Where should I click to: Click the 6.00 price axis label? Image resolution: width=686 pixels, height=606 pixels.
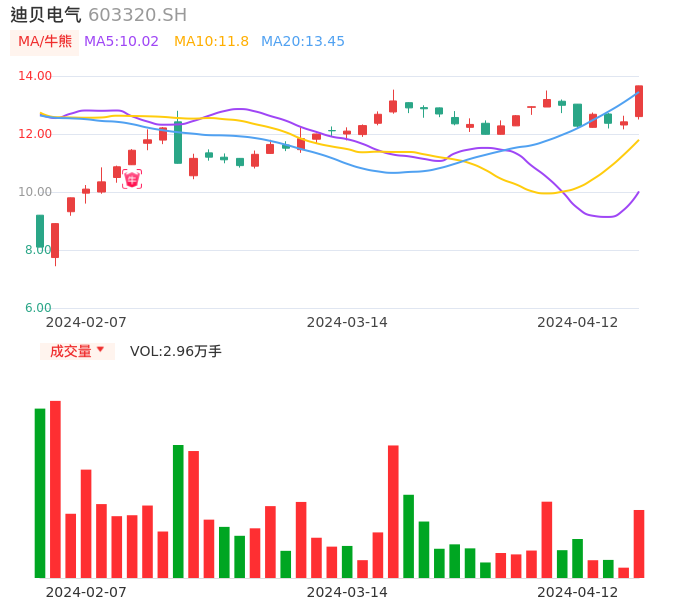click(x=38, y=308)
